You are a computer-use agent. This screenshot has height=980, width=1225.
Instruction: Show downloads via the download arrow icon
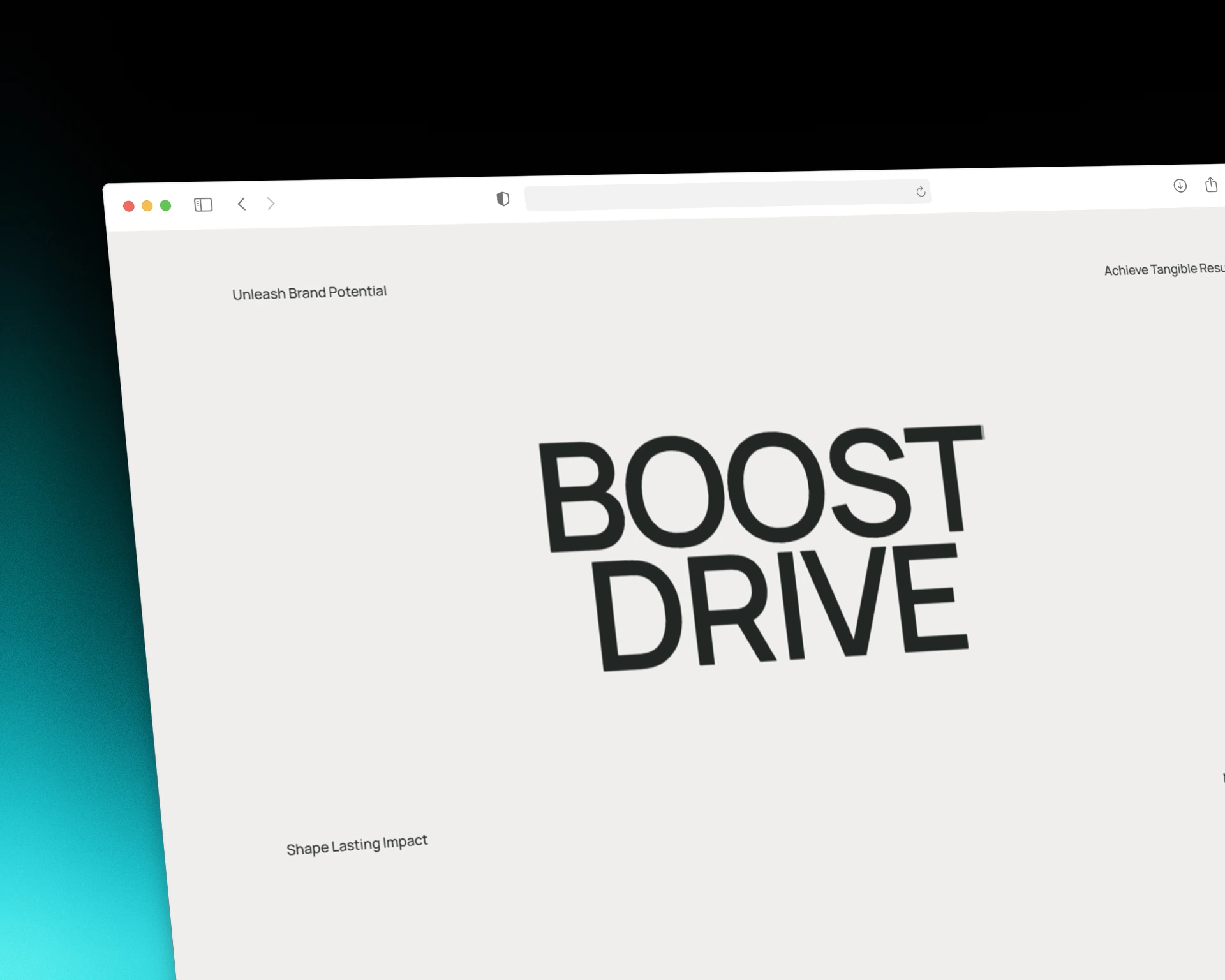1180,186
